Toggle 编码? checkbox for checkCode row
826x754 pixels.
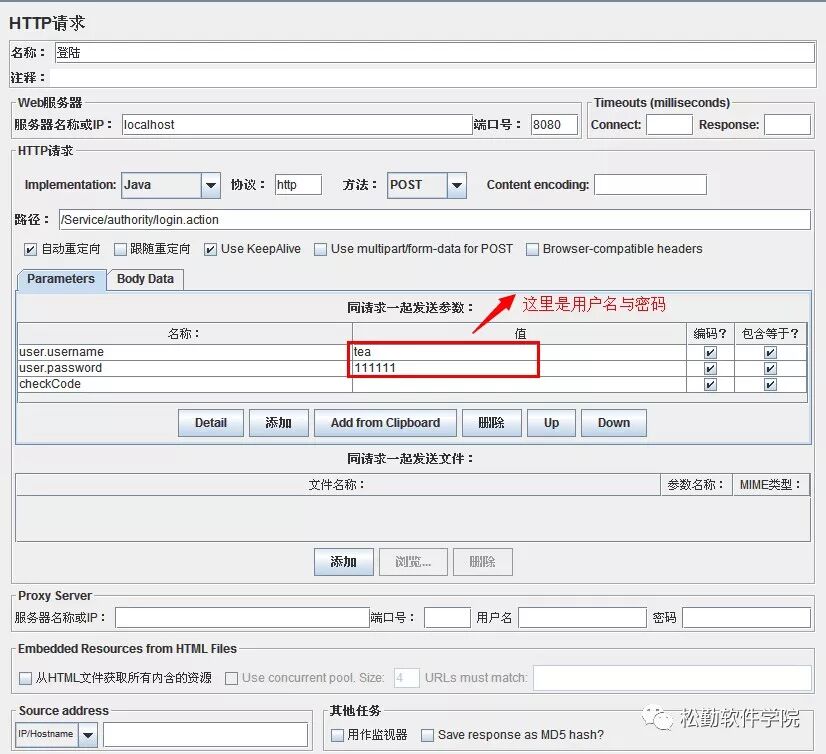(710, 385)
